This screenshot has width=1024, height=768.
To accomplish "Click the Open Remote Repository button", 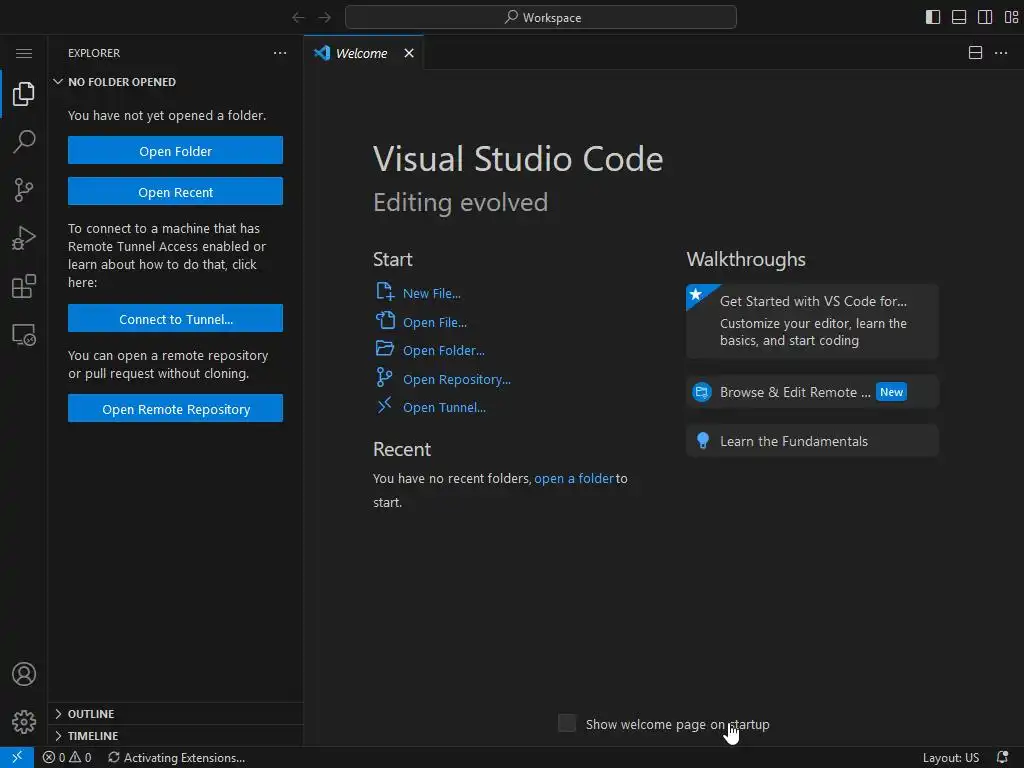I will [x=176, y=409].
